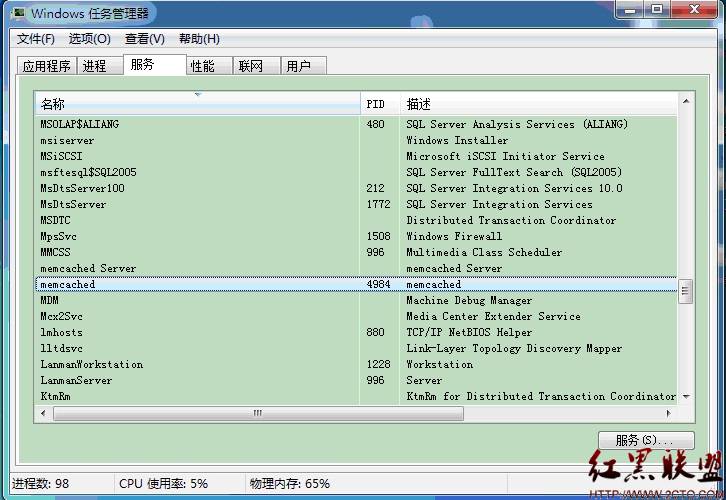The image size is (726, 500).
Task: Click the TCP/IP NetBIOS Helper description
Action: [469, 332]
